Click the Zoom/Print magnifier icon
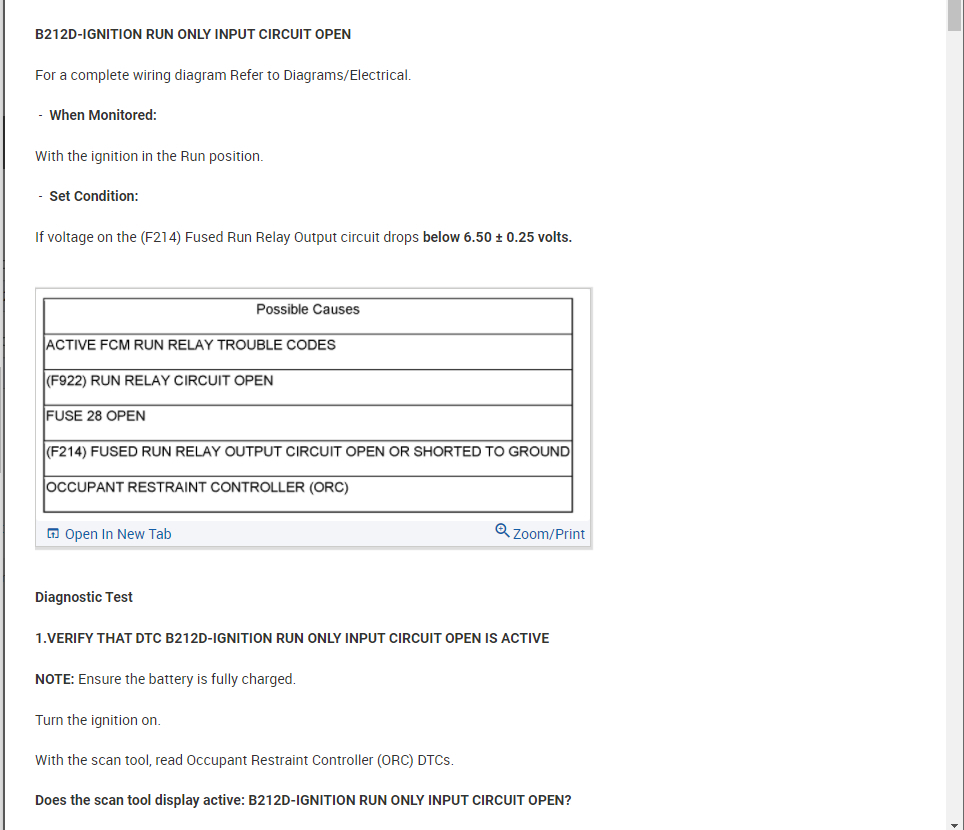This screenshot has height=830, width=964. pos(502,531)
